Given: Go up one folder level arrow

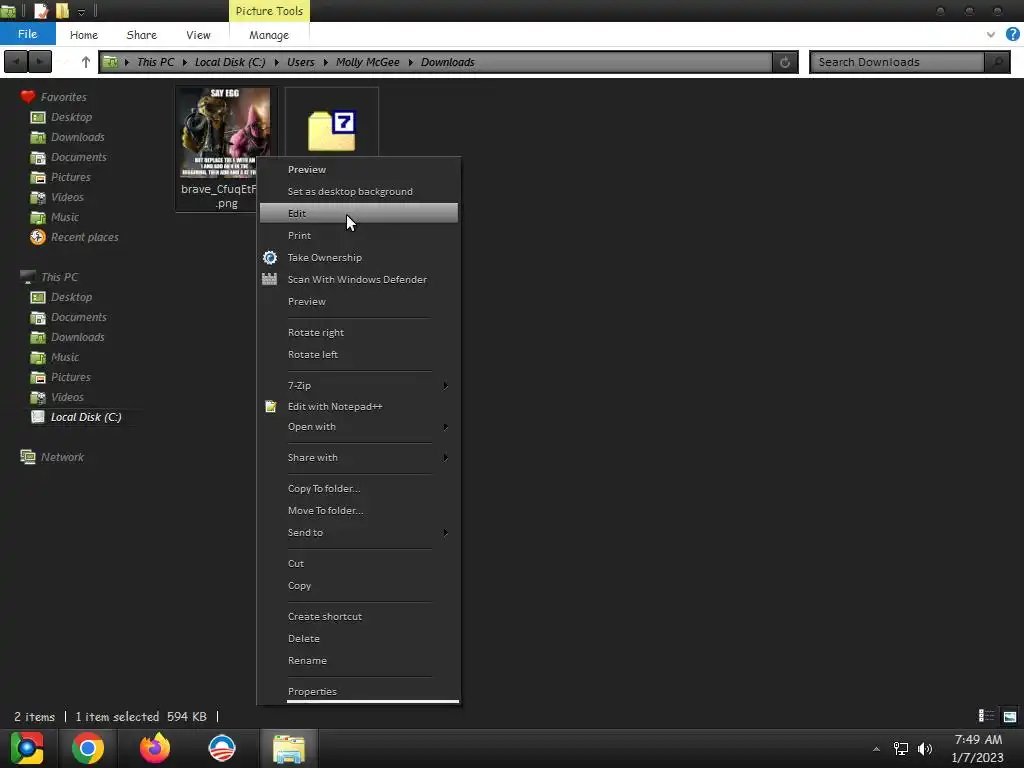Looking at the screenshot, I should click(x=86, y=62).
